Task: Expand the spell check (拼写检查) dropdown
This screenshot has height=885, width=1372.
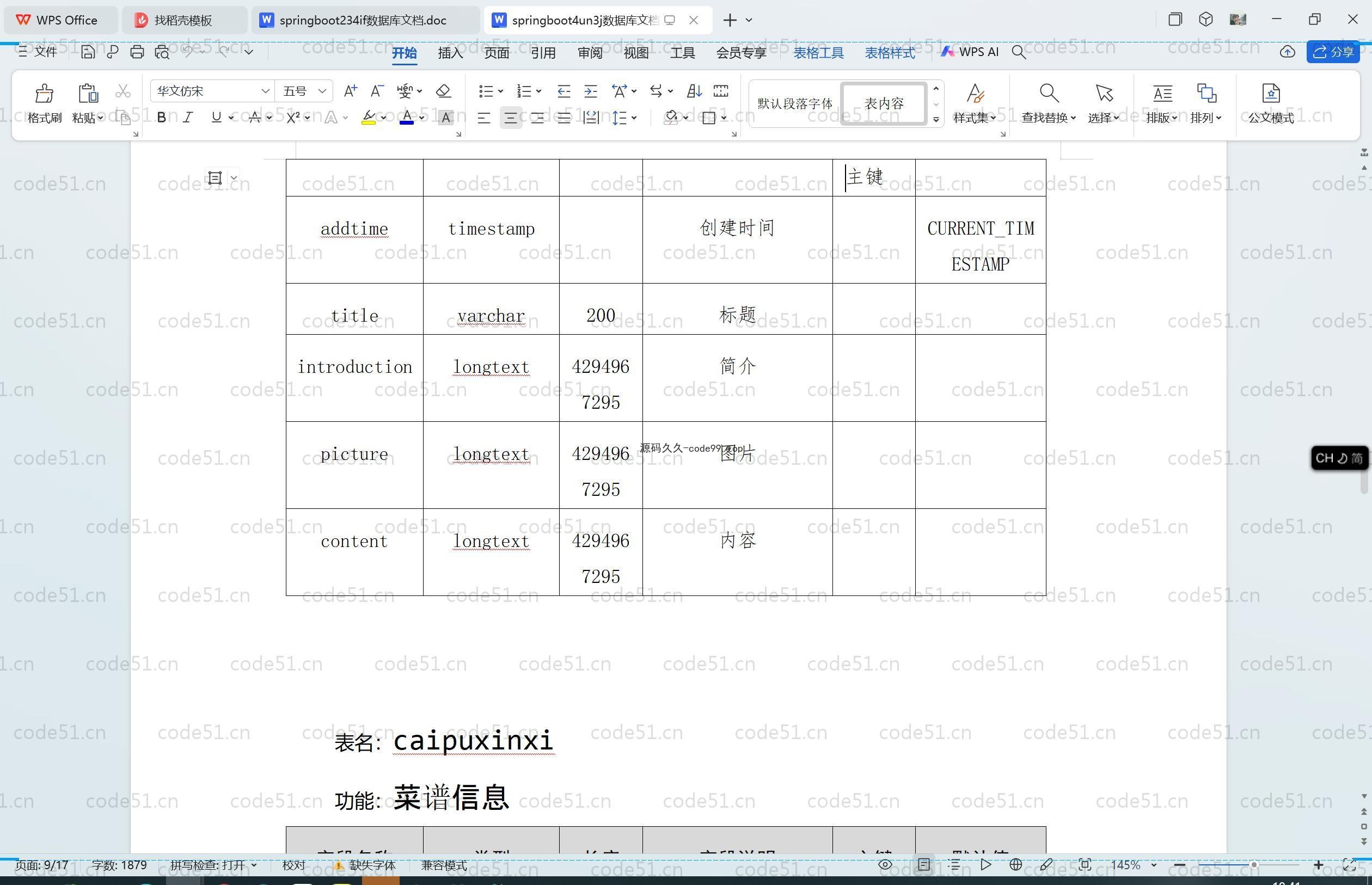Action: click(x=254, y=865)
